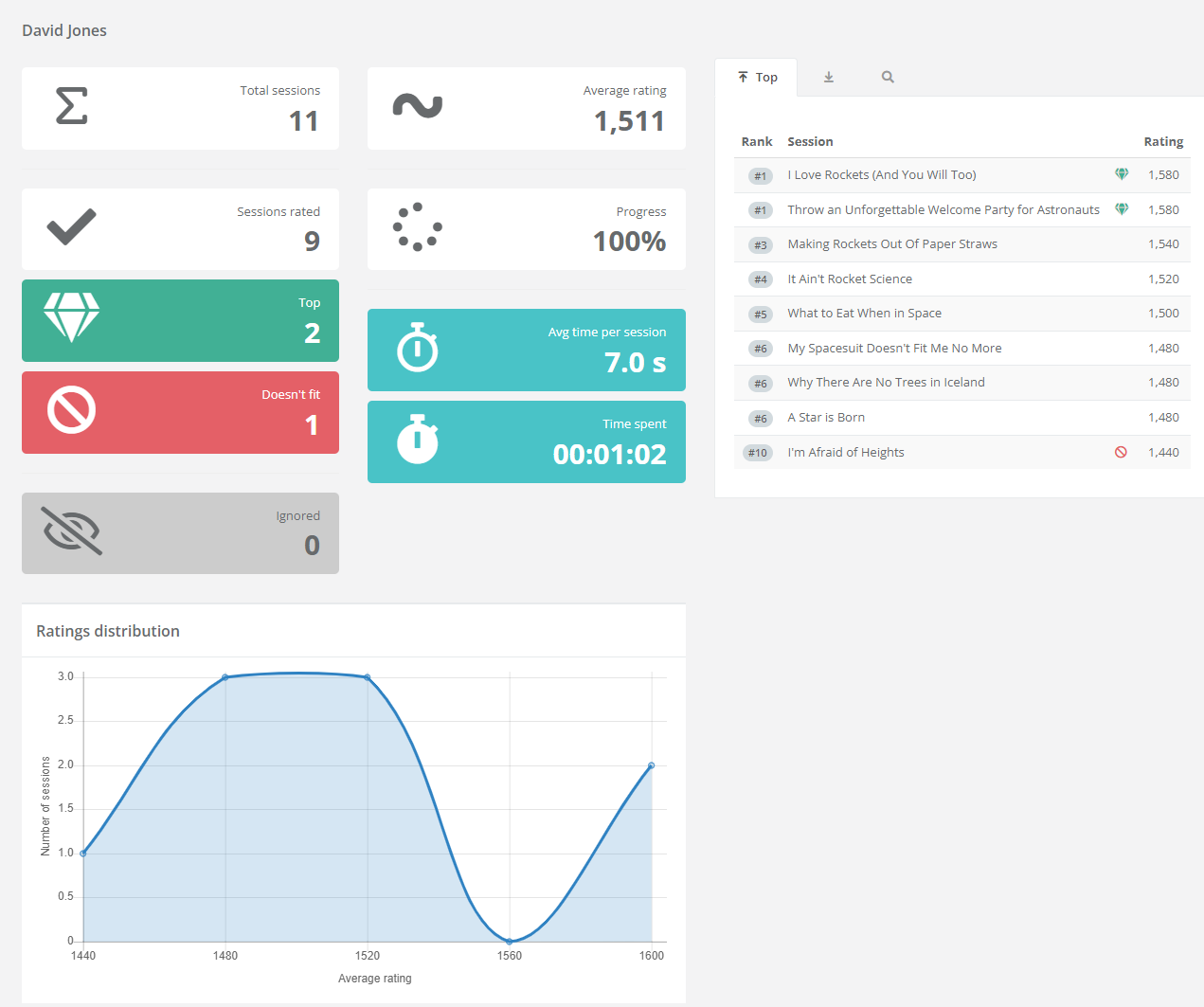Click the prohibited icon on Doesn't fit card
Viewport: 1204px width, 1007px height.
pyautogui.click(x=71, y=410)
